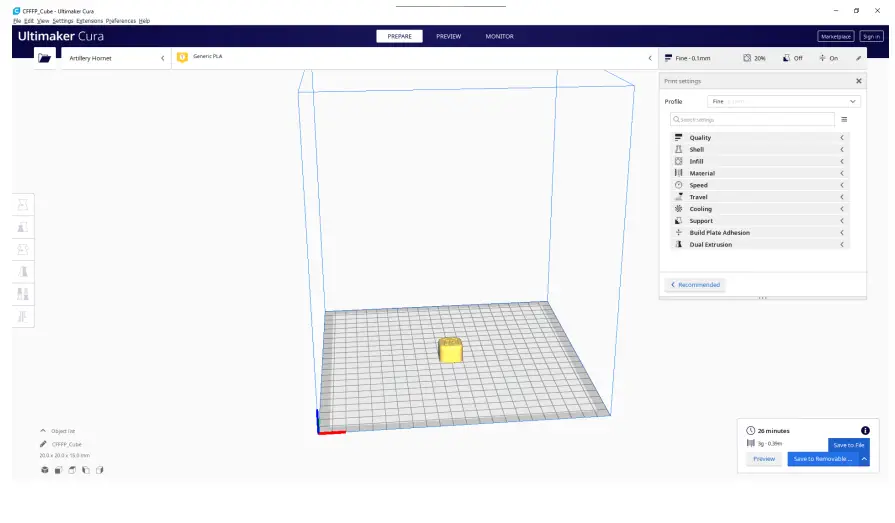Click the open file folder icon
This screenshot has height=523, width=895.
click(45, 58)
